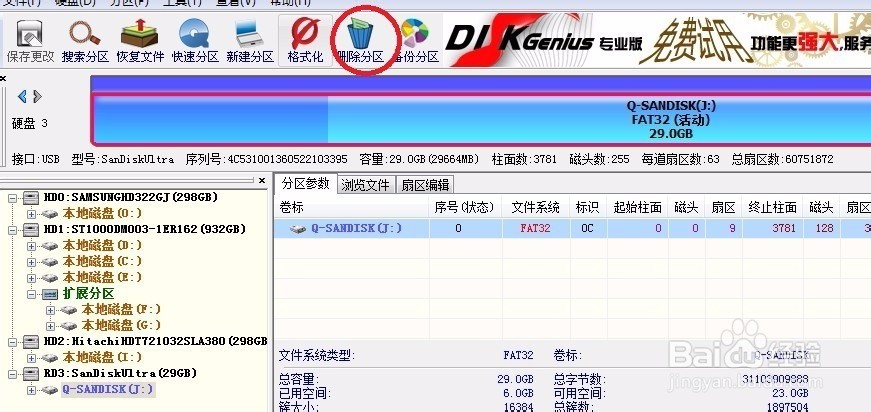The height and width of the screenshot is (412, 871).
Task: Click the 起始柱面 column header
Action: (637, 208)
